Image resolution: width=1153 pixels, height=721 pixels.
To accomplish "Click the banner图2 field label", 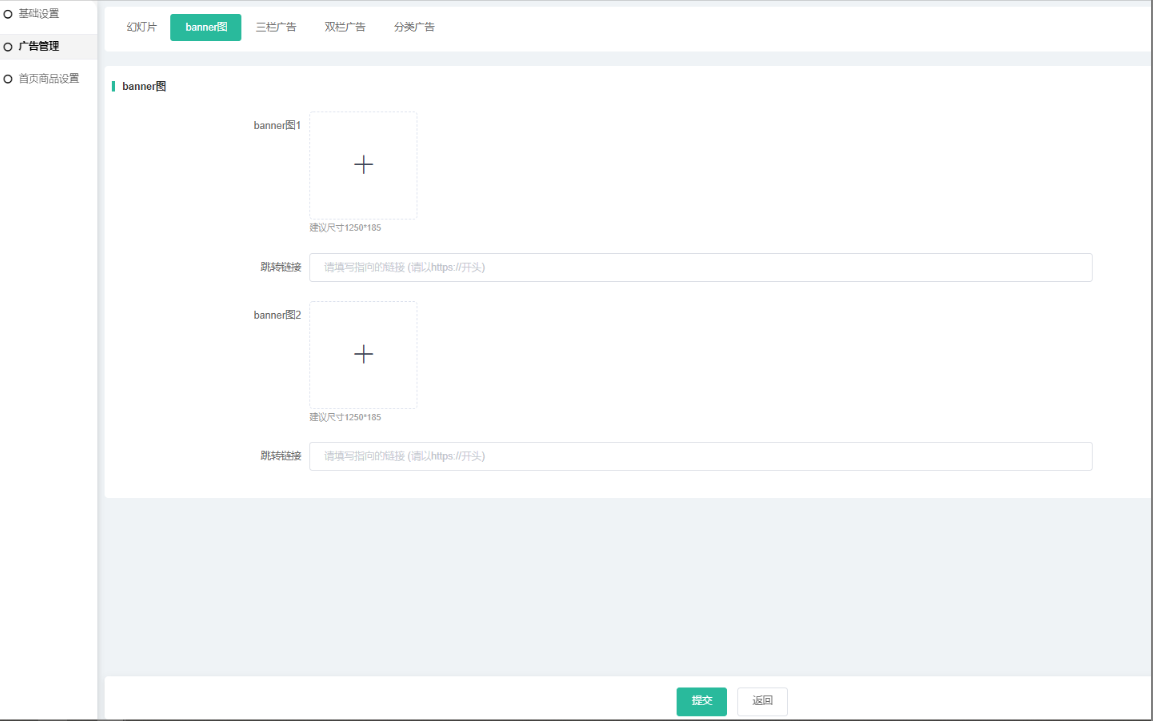I will (x=277, y=315).
